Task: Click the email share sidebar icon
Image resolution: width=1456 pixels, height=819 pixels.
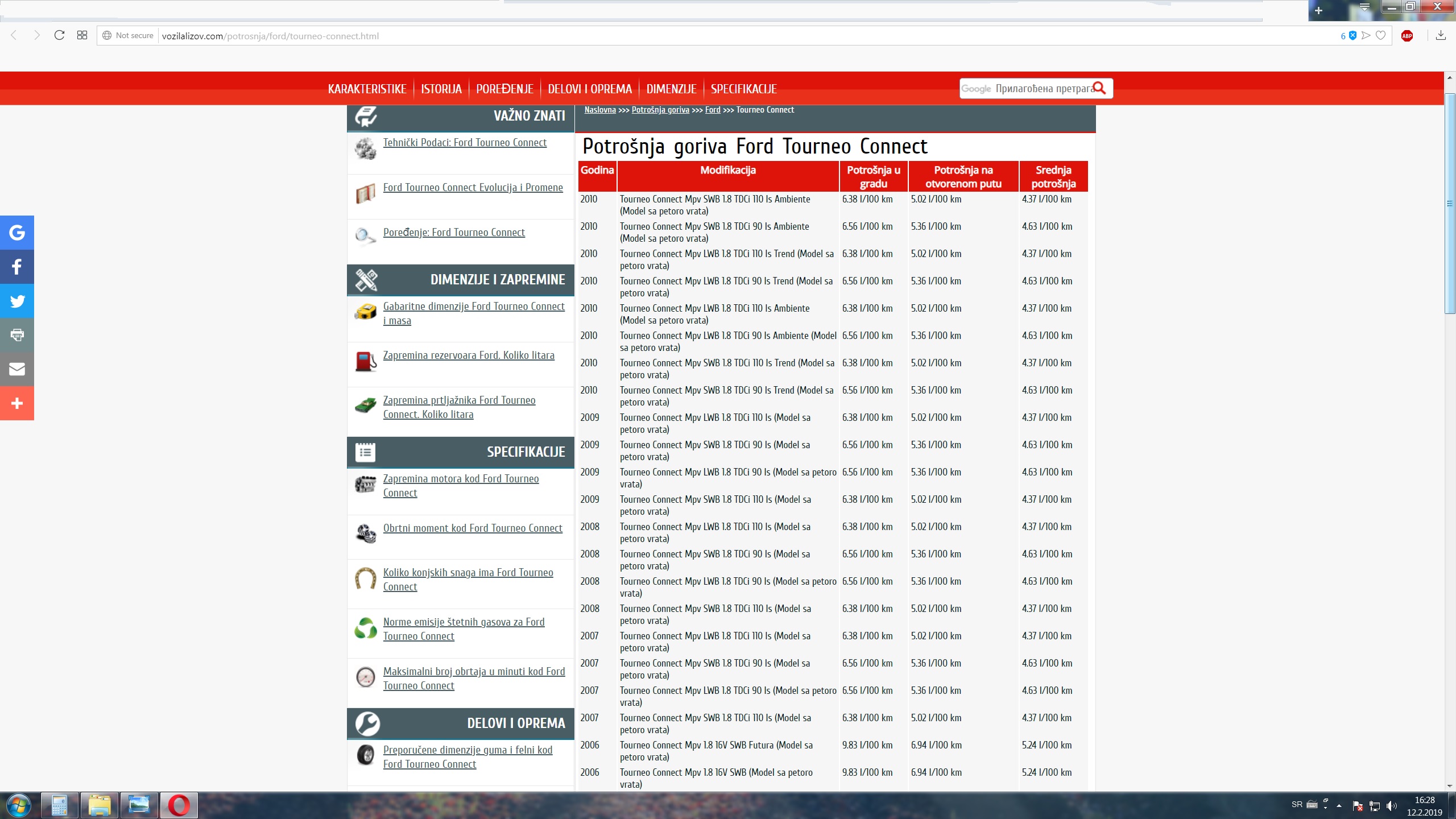Action: click(17, 369)
